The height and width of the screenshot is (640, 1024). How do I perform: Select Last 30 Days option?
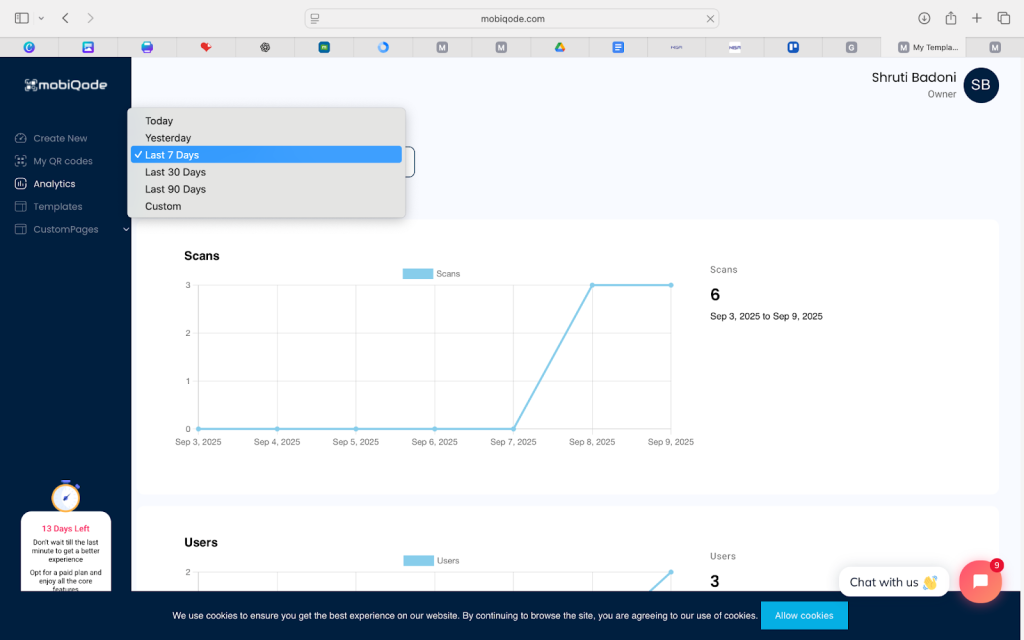tap(175, 172)
